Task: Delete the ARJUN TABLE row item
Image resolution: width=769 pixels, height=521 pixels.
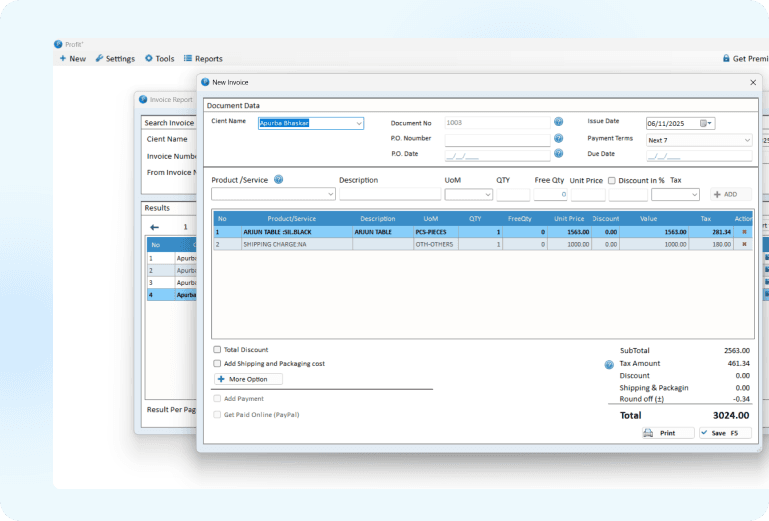Action: tap(744, 232)
